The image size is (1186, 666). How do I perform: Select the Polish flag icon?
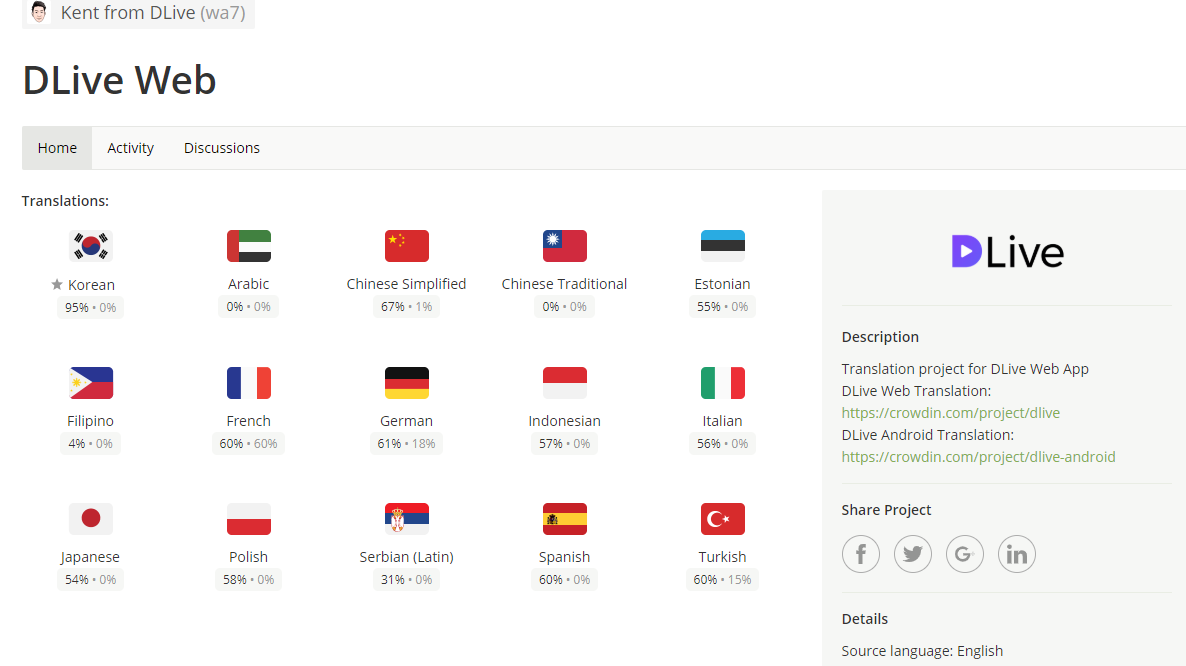click(x=249, y=519)
